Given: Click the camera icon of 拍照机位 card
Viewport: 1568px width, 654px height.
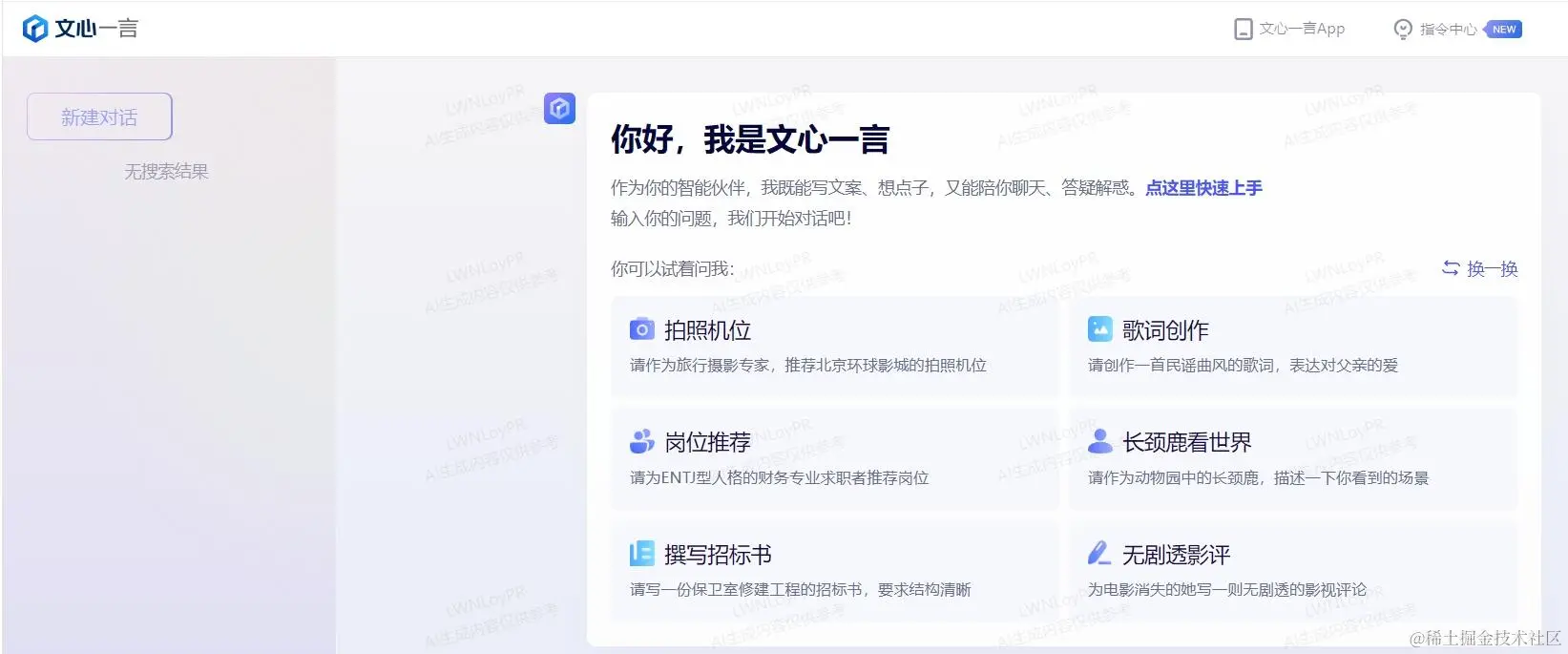Looking at the screenshot, I should coord(642,329).
